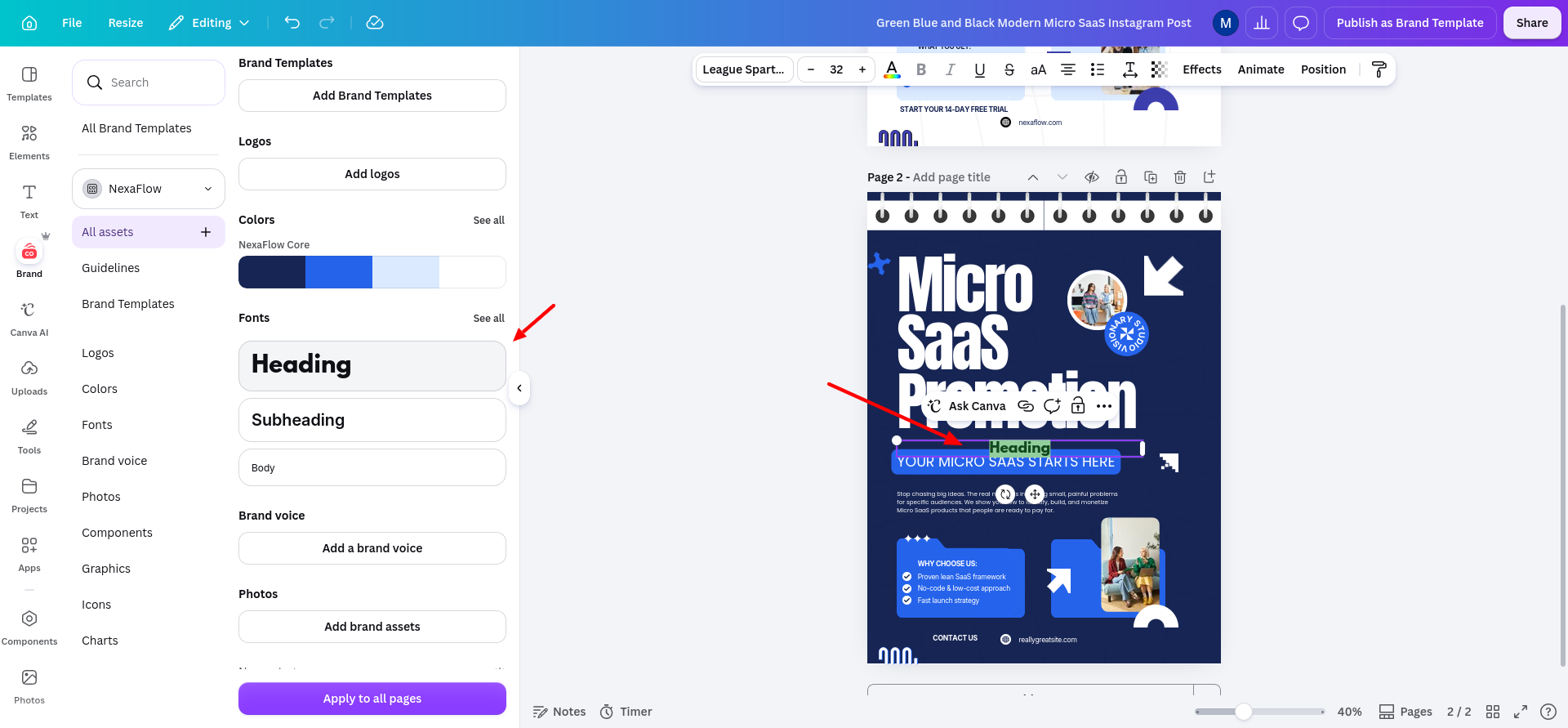The height and width of the screenshot is (728, 1568).
Task: Toggle uppercase text case
Action: 1039,69
